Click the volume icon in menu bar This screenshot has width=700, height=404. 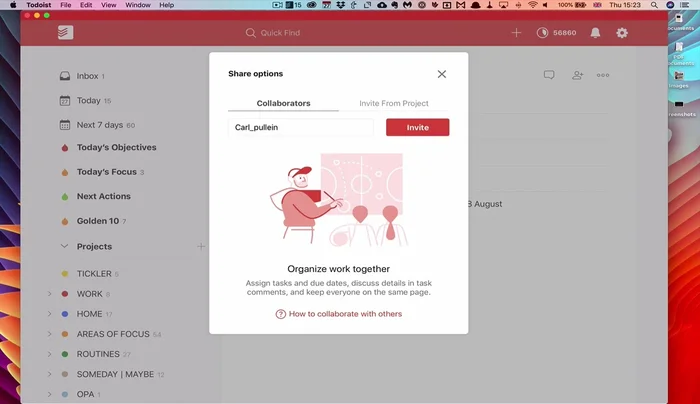tap(545, 5)
